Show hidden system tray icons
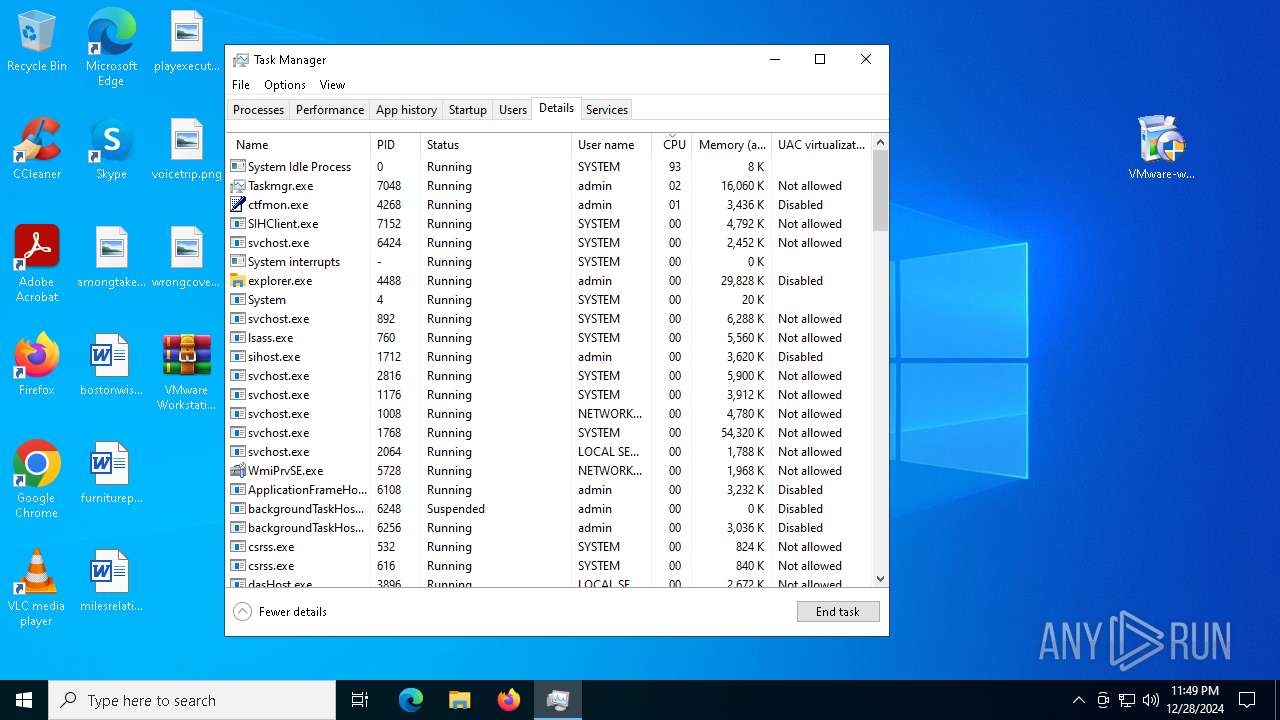The width and height of the screenshot is (1280, 720). pos(1078,700)
